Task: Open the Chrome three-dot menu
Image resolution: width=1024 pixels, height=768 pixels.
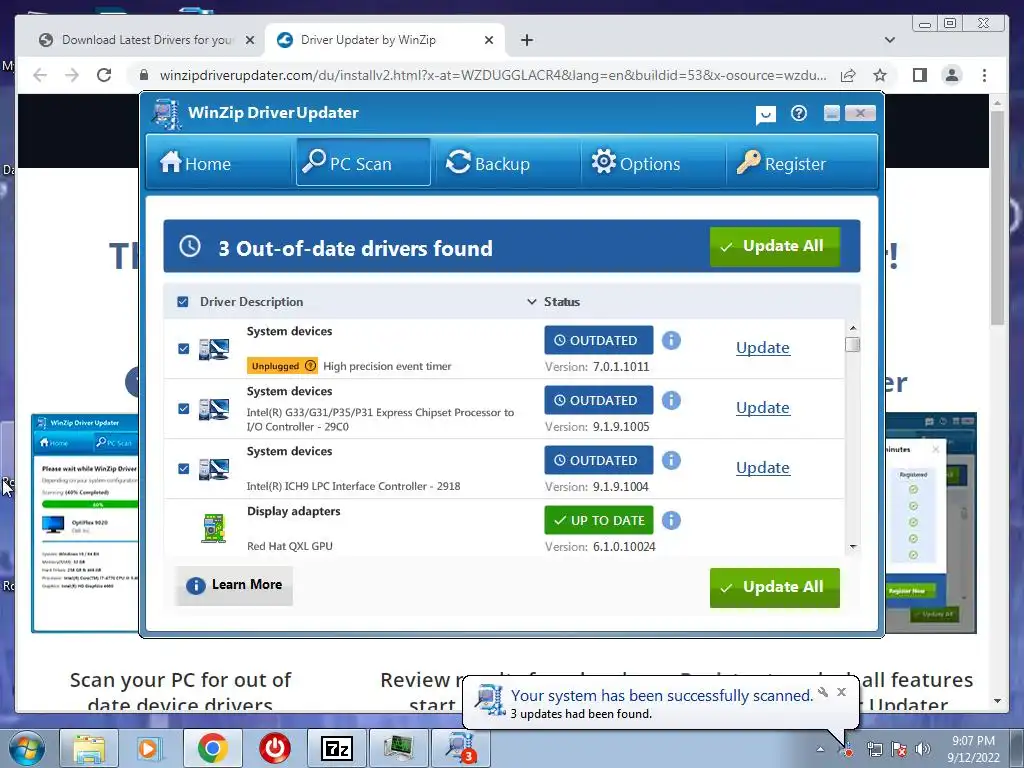Action: (x=984, y=75)
